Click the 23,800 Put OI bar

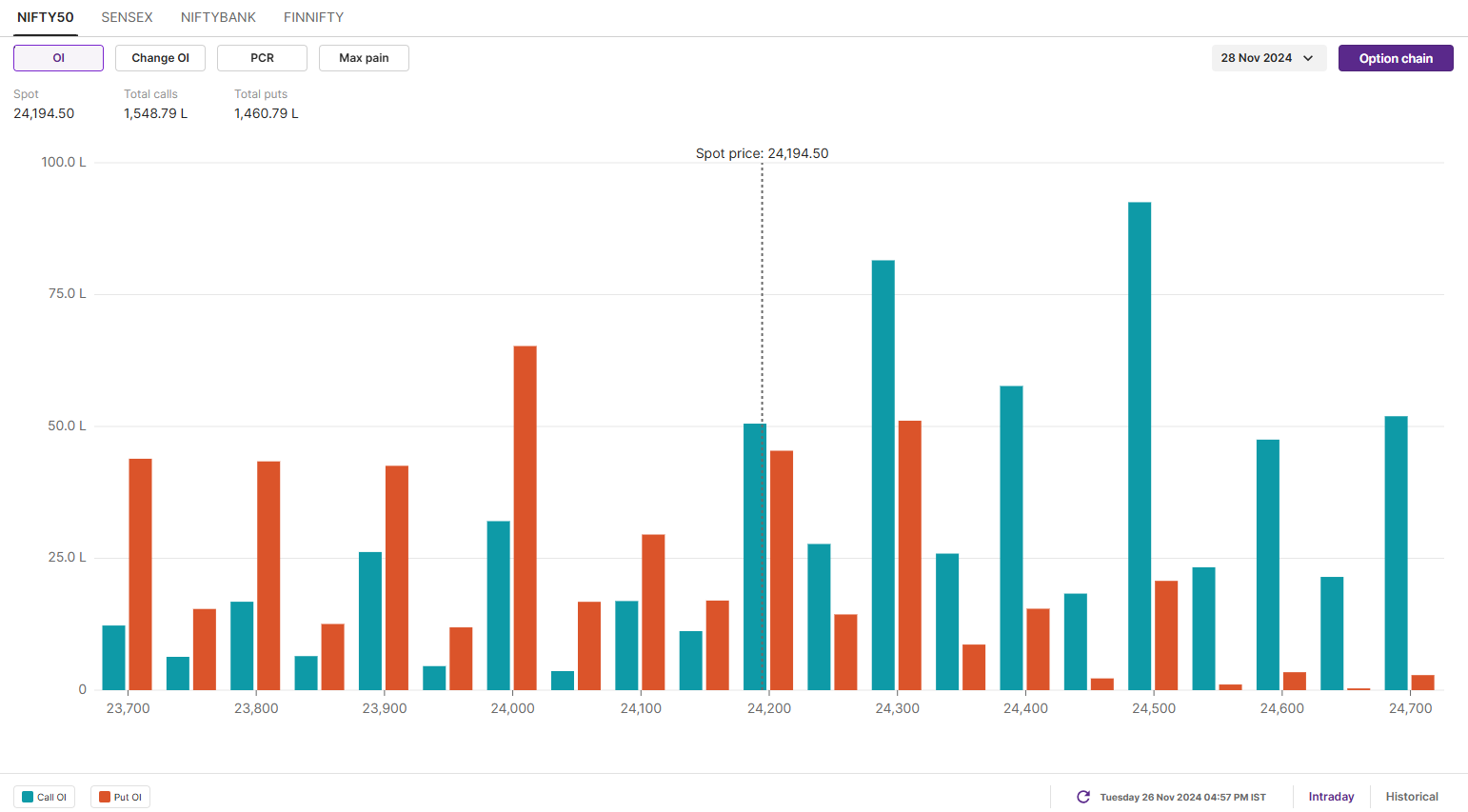(268, 576)
